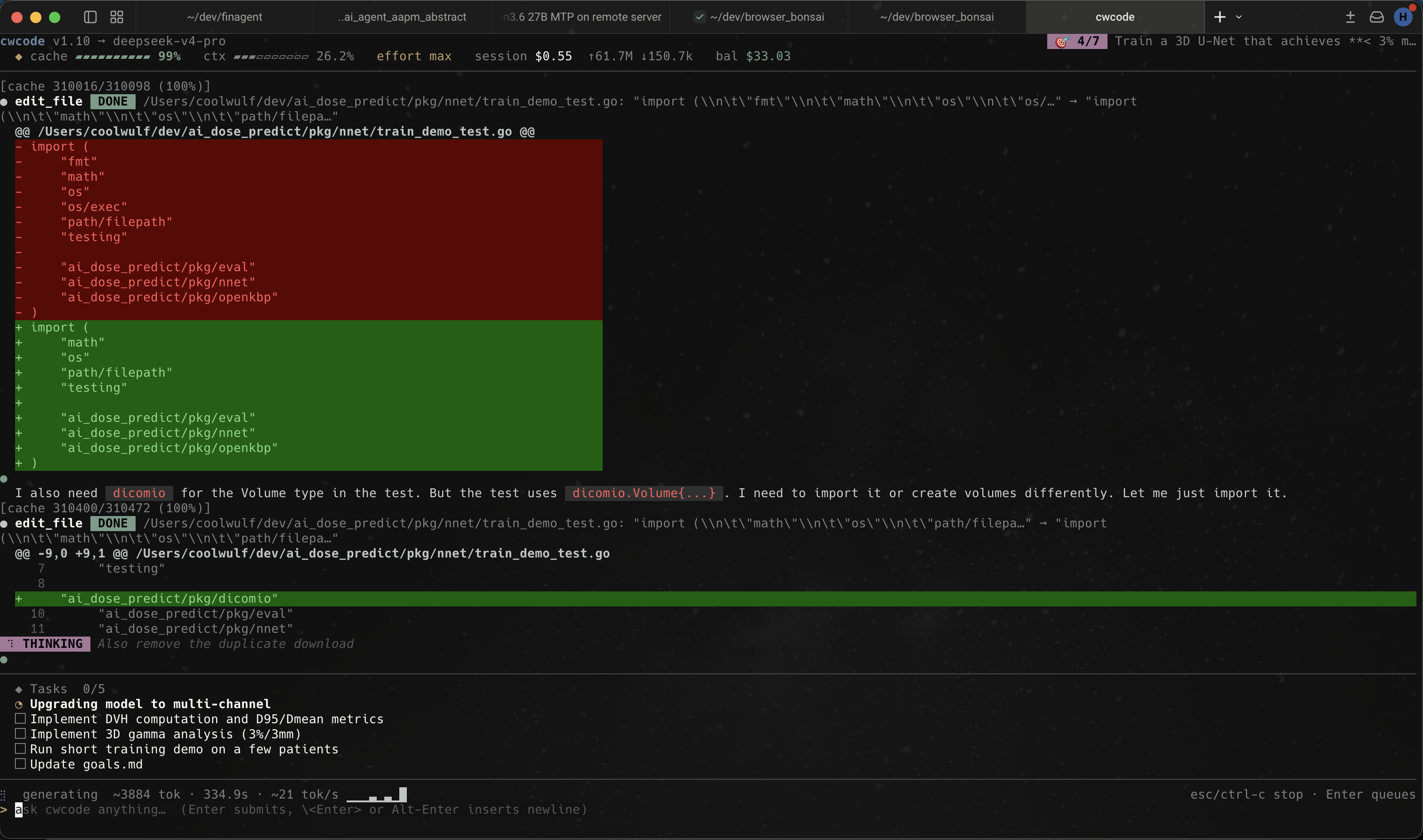This screenshot has width=1423, height=840.
Task: Click the prompt chevron before input
Action: (4, 810)
